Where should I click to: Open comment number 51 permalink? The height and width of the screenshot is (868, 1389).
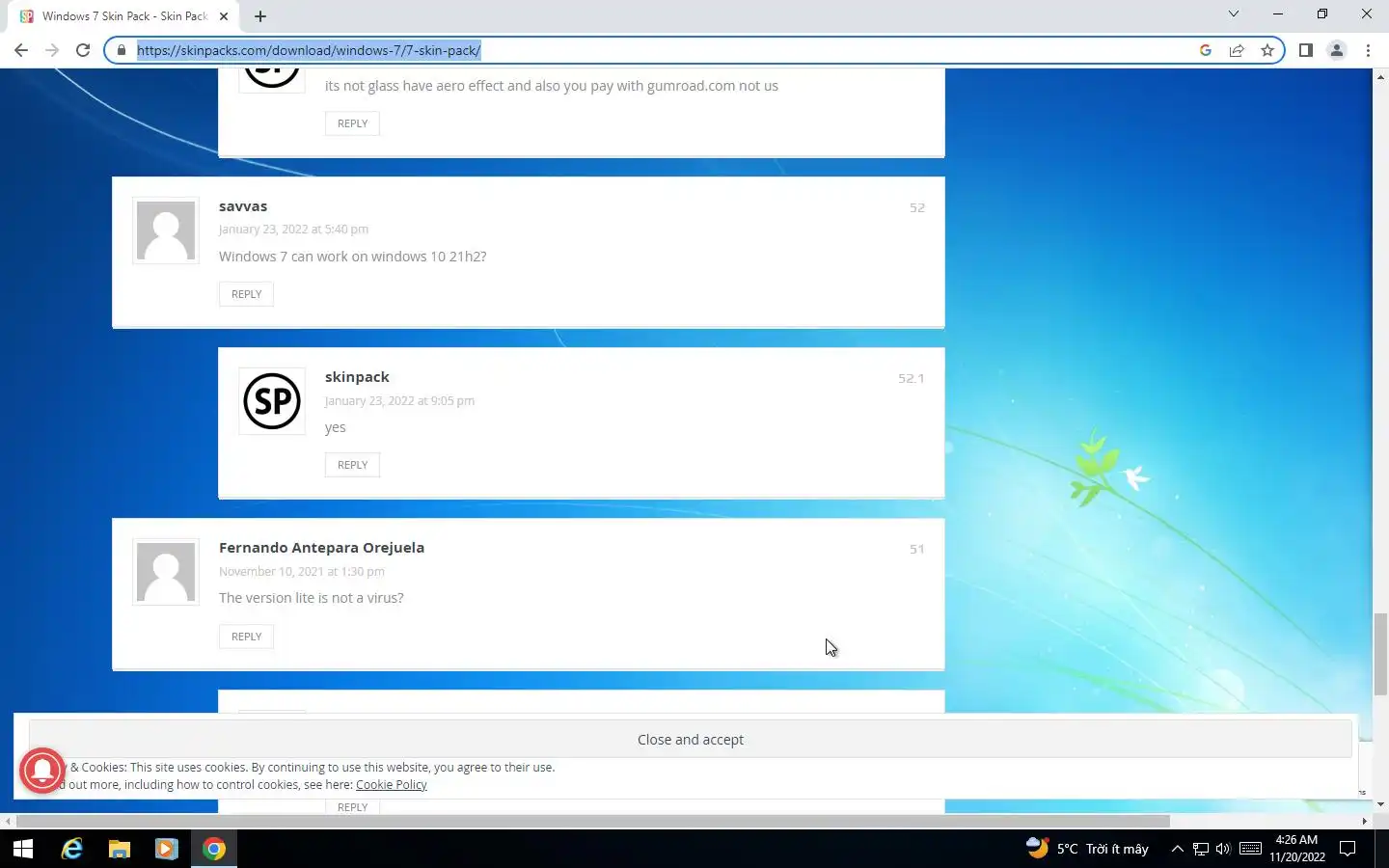[x=916, y=549]
